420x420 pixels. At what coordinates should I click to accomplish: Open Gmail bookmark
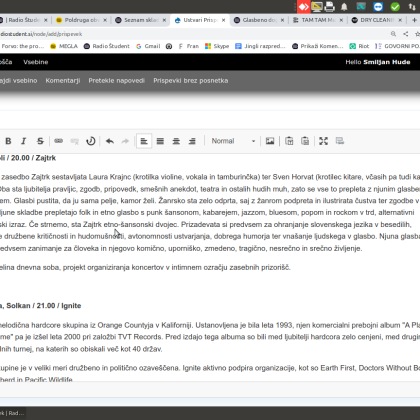(x=148, y=46)
